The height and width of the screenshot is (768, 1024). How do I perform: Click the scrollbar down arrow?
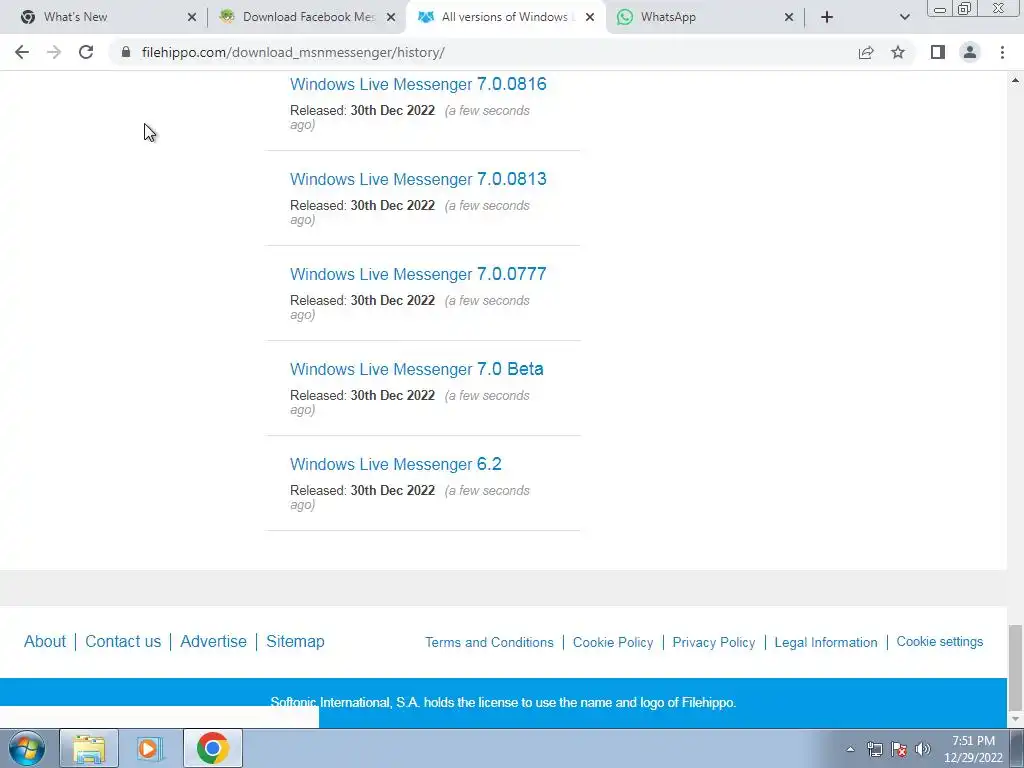(1015, 720)
